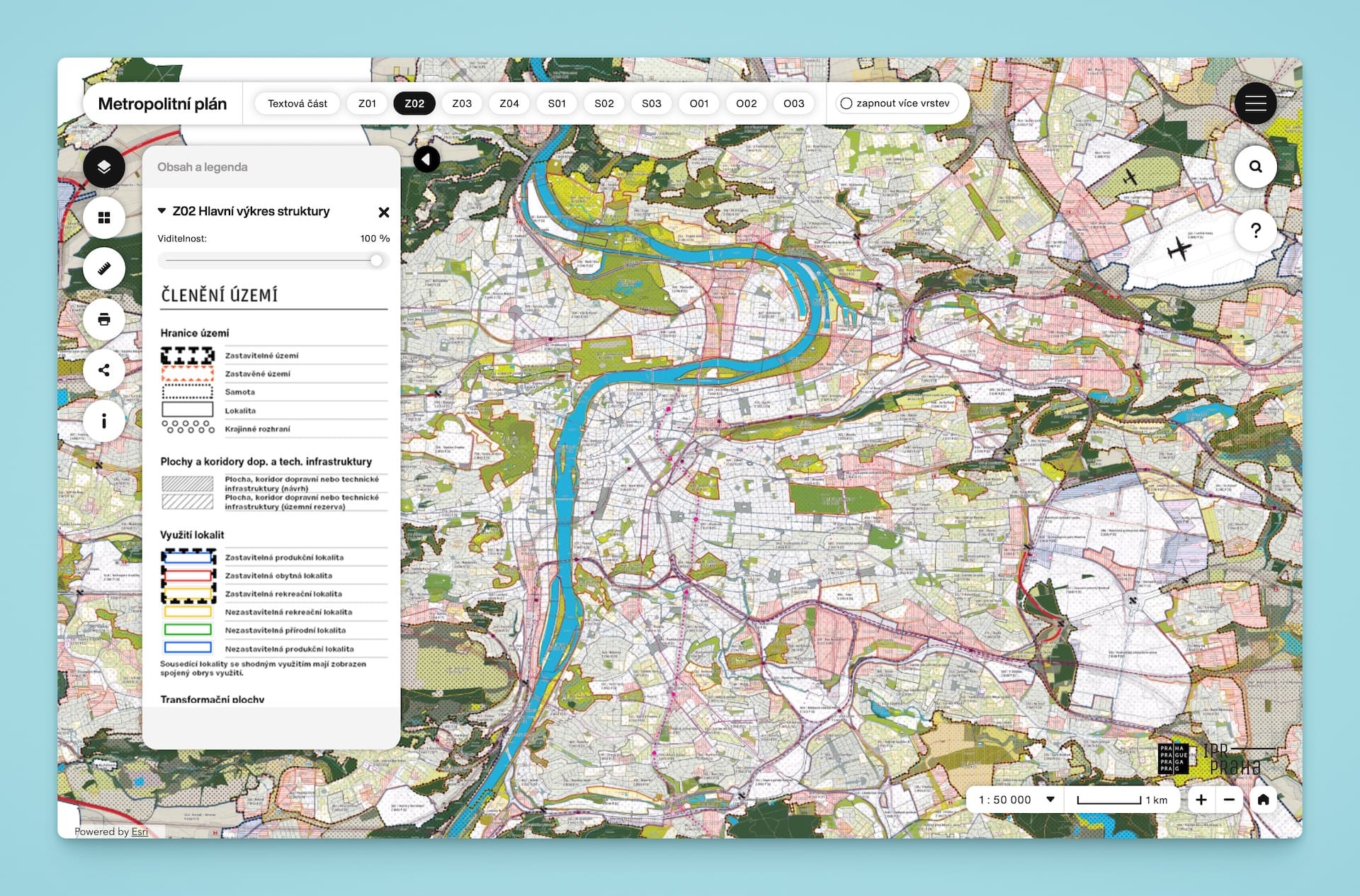
Task: Collapse the Z02 Hlavní výkres struktury section
Action: (161, 211)
